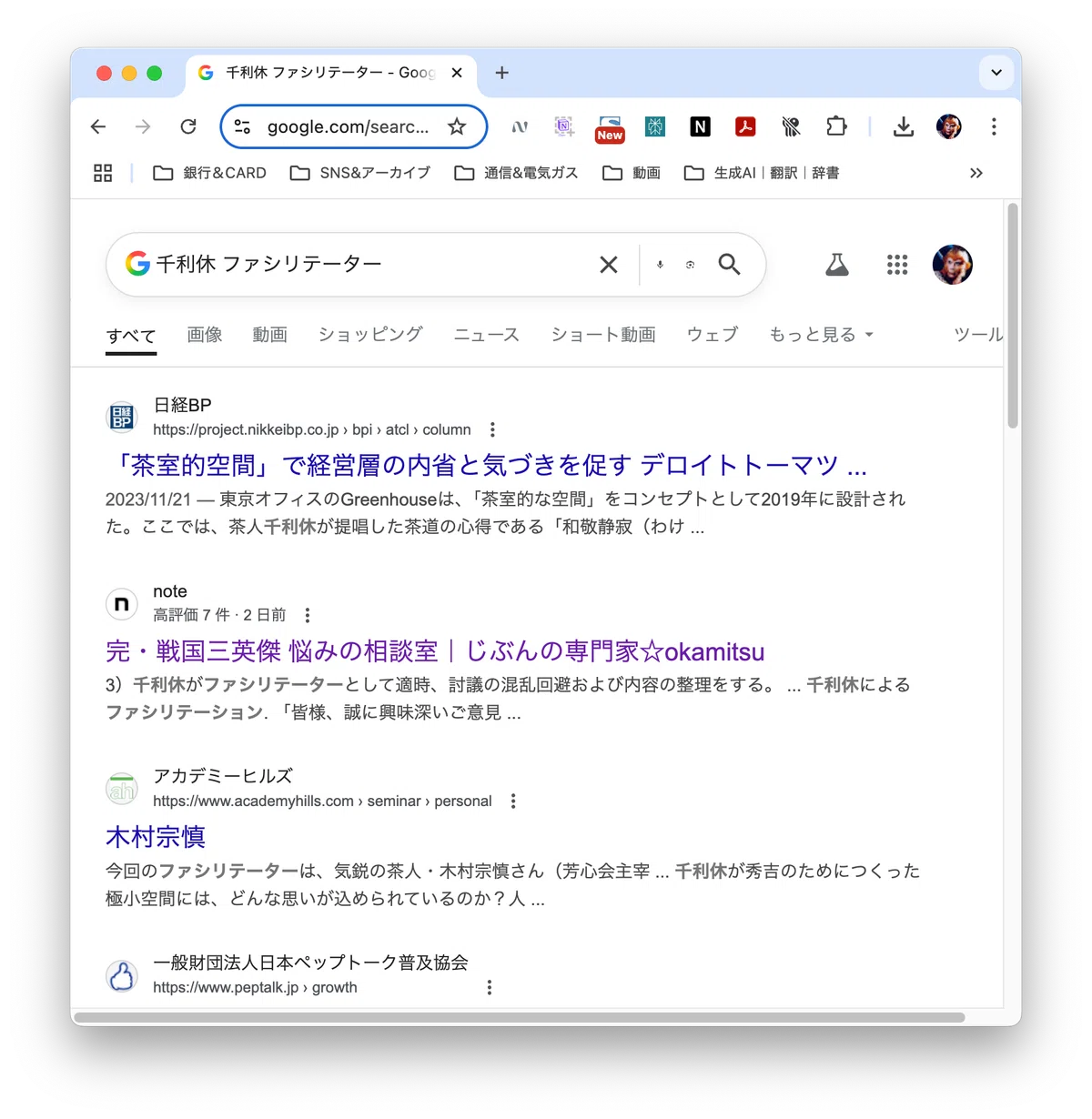Image resolution: width=1092 pixels, height=1119 pixels.
Task: Go back to the previous page
Action: (x=98, y=126)
